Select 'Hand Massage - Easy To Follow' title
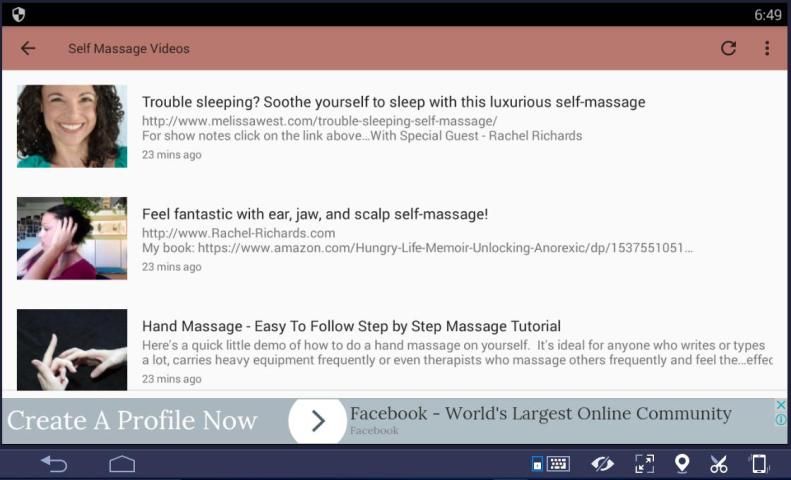The height and width of the screenshot is (480, 791). click(351, 326)
